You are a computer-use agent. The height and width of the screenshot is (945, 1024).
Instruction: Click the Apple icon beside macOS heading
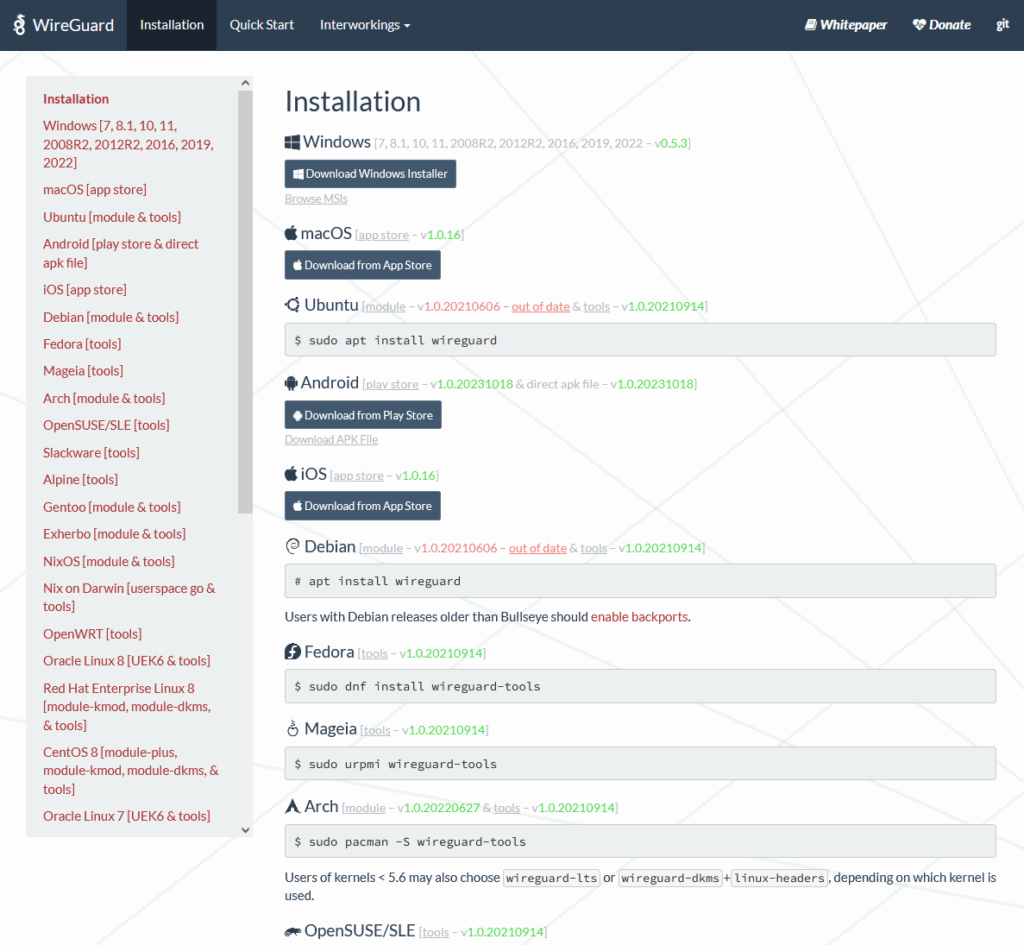[291, 233]
